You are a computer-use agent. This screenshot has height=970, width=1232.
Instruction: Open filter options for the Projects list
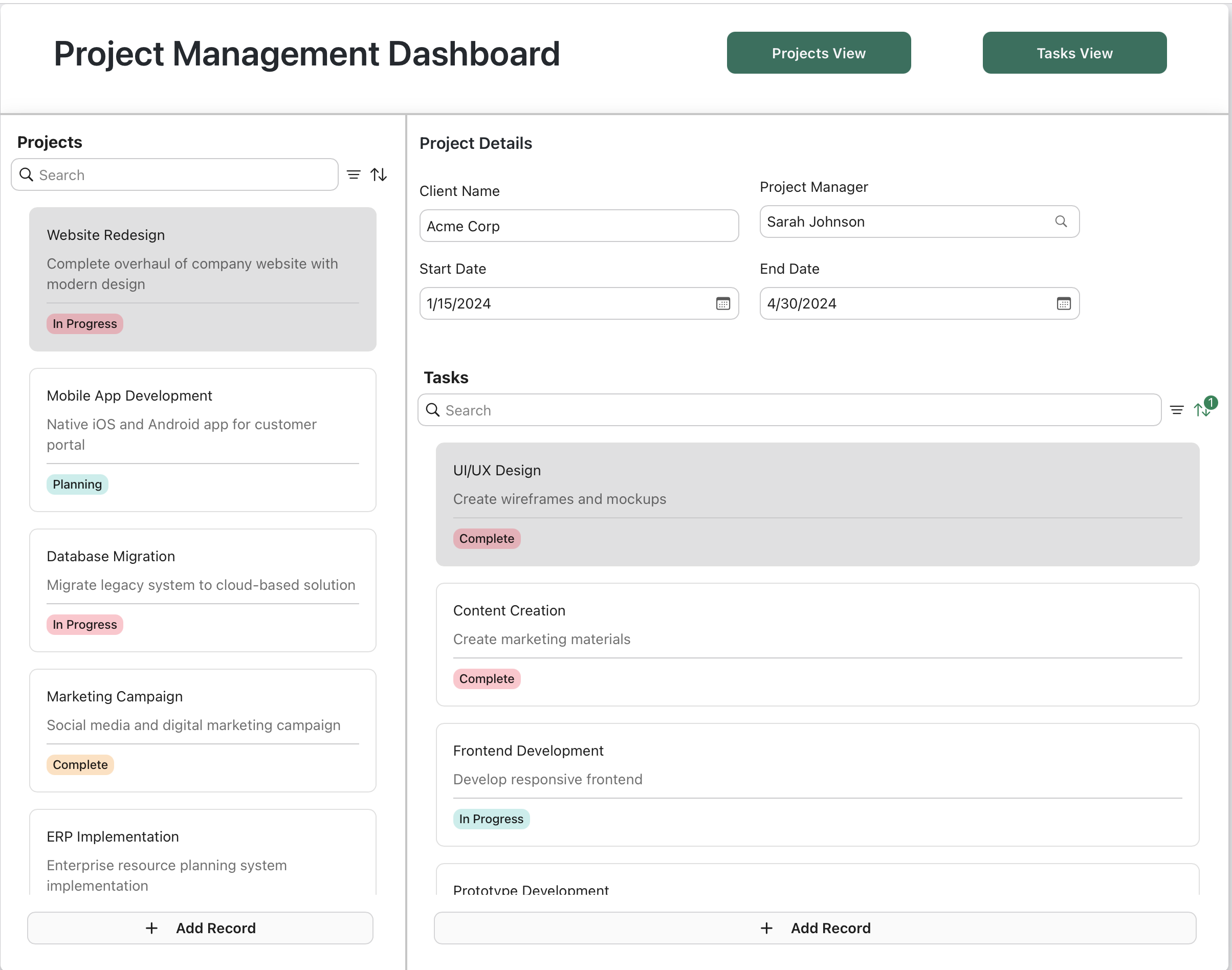[354, 174]
